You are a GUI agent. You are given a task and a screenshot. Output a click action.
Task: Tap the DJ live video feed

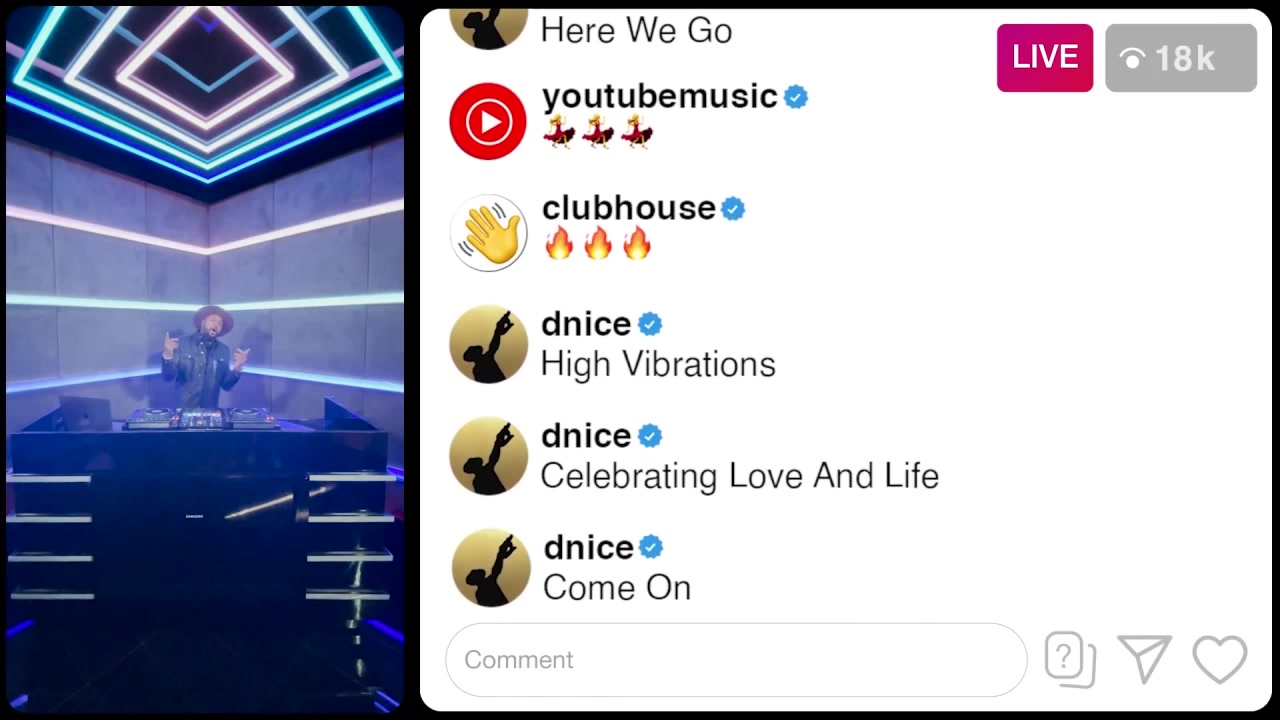[205, 360]
